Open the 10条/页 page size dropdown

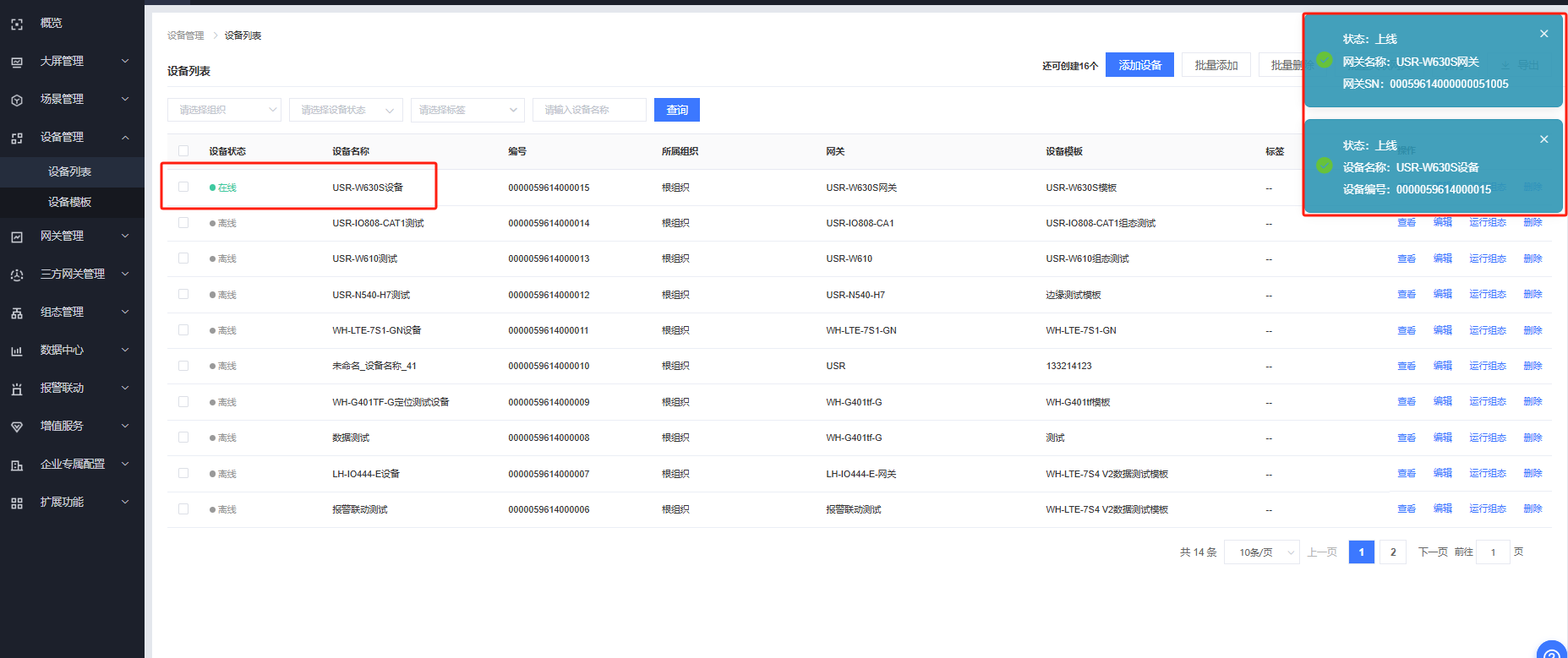(x=1261, y=552)
